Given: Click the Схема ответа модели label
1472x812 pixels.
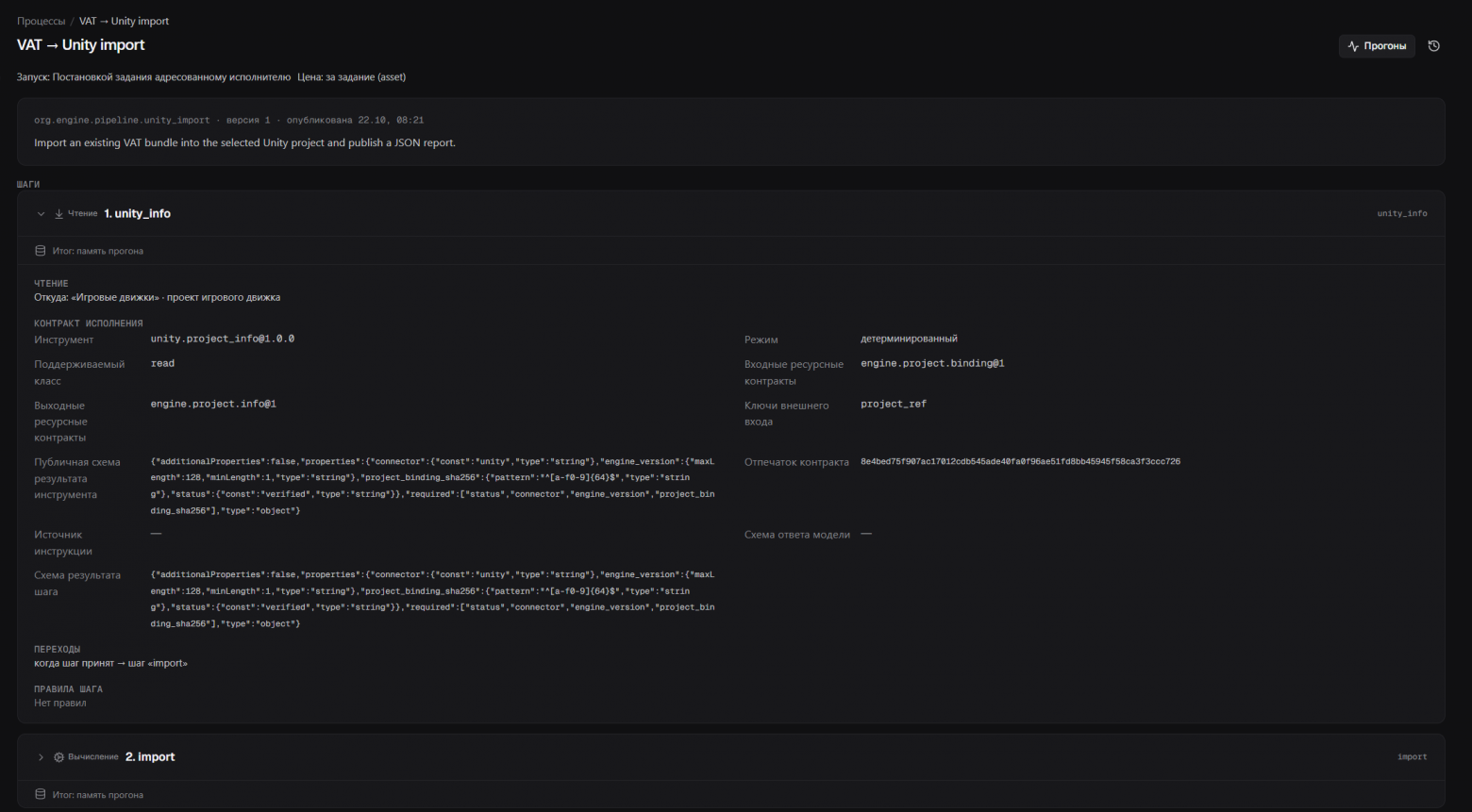Looking at the screenshot, I should (797, 535).
